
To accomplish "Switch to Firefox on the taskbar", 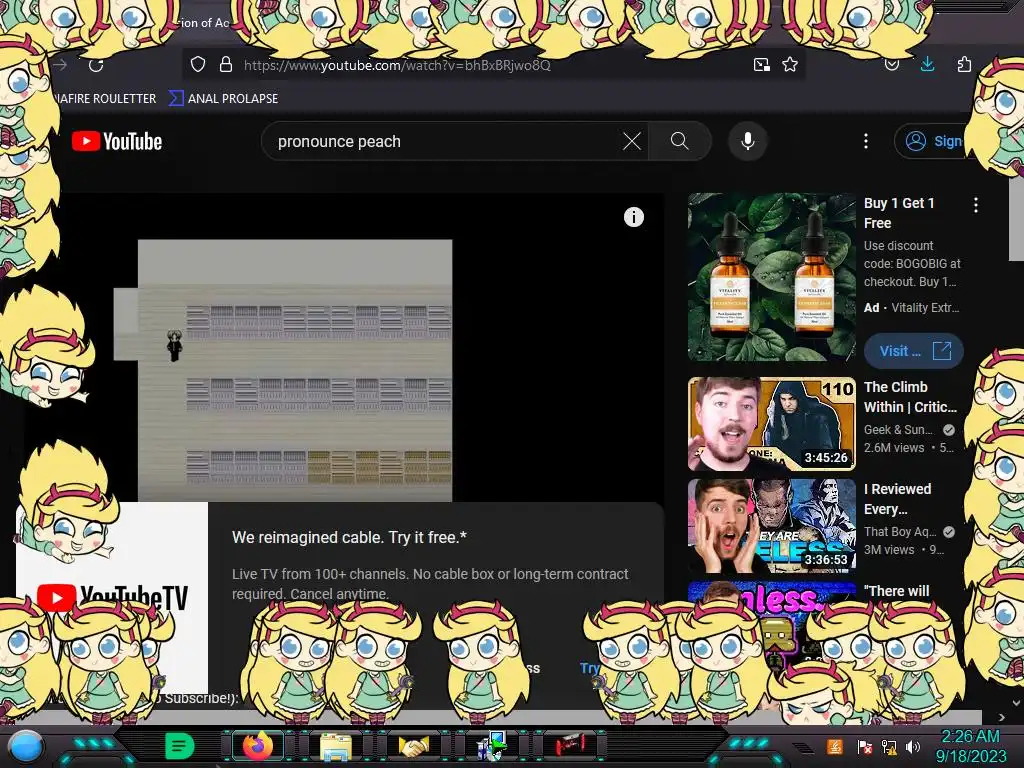I will 258,746.
